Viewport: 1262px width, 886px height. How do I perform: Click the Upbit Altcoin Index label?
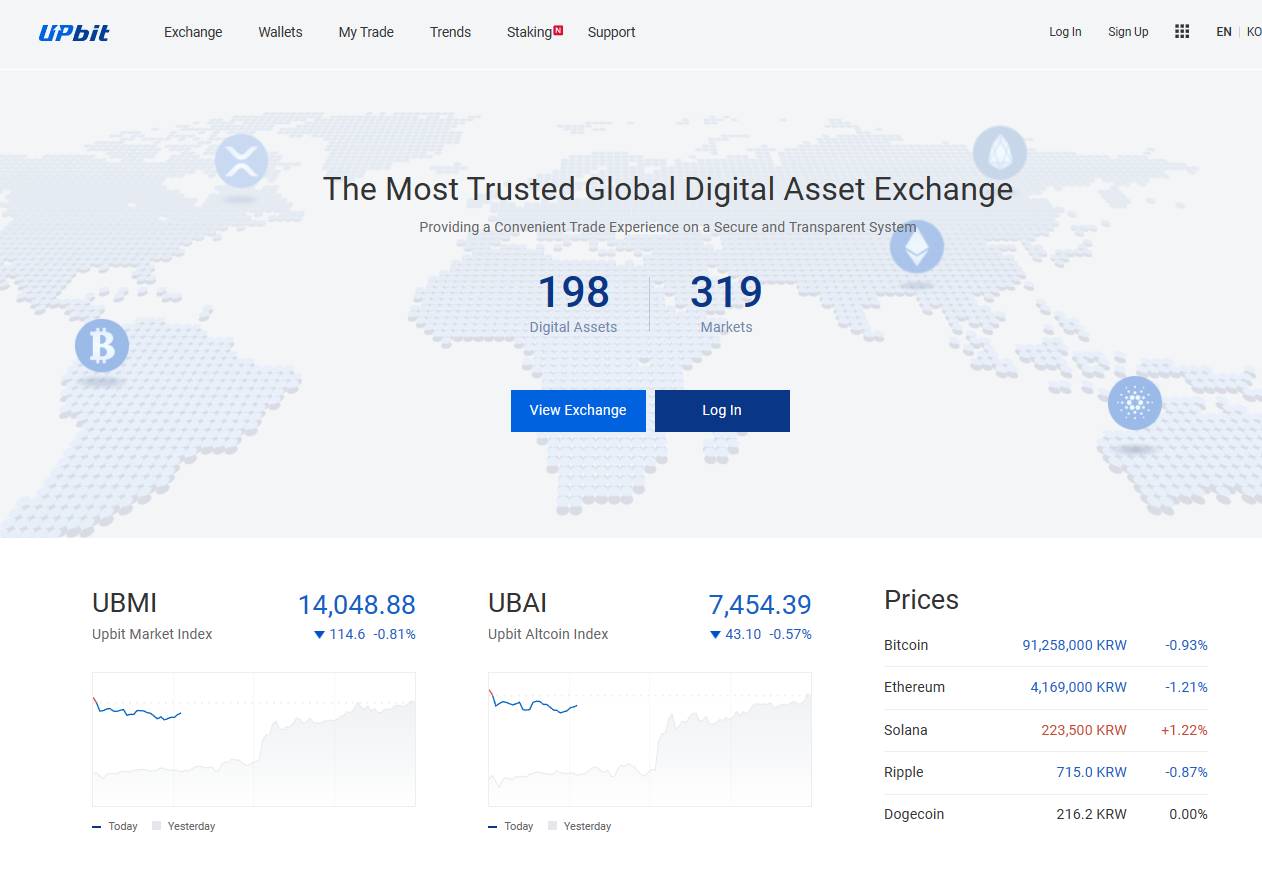point(548,634)
